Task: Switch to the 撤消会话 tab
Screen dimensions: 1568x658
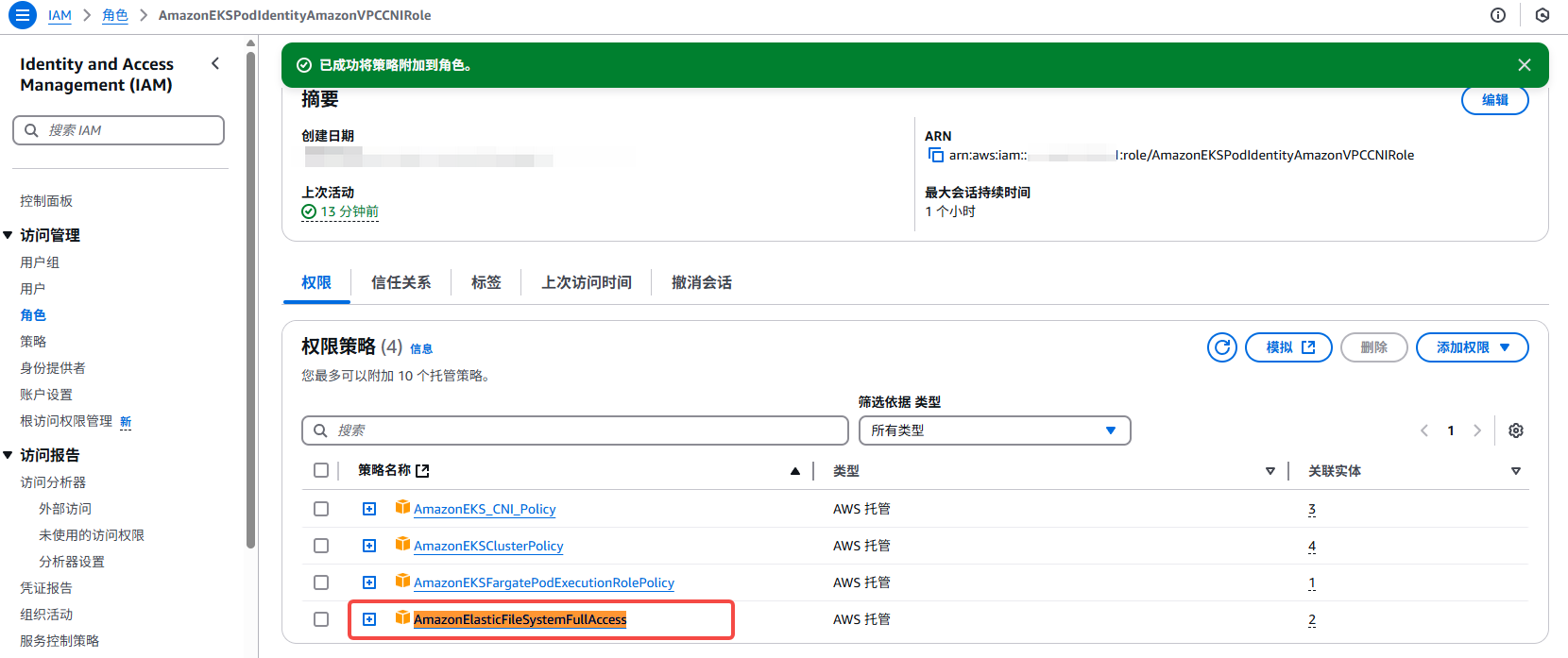Action: tap(702, 282)
